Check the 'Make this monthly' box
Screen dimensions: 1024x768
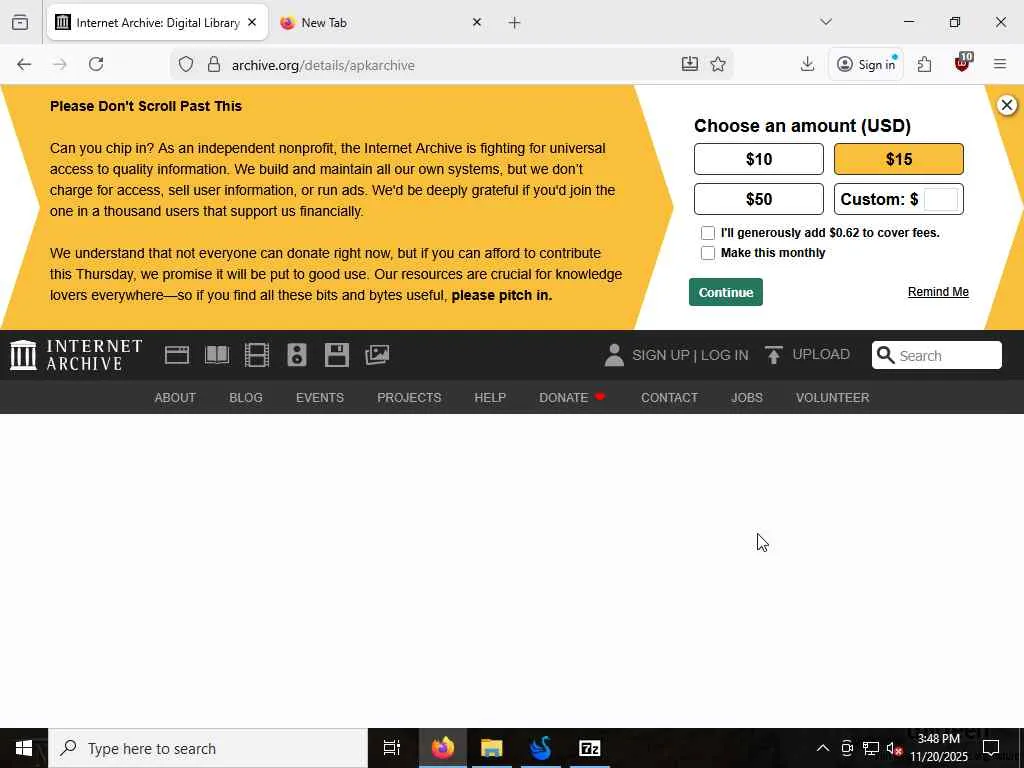[x=708, y=253]
